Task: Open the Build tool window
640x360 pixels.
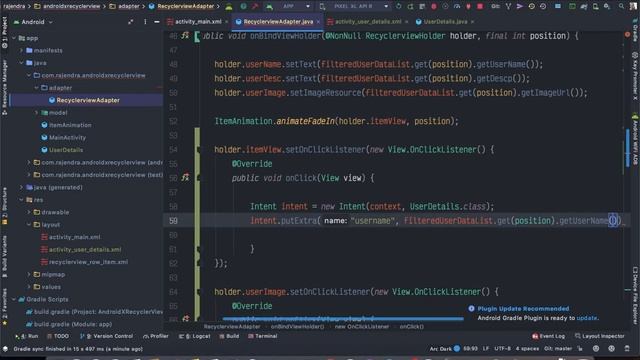Action: [229, 336]
